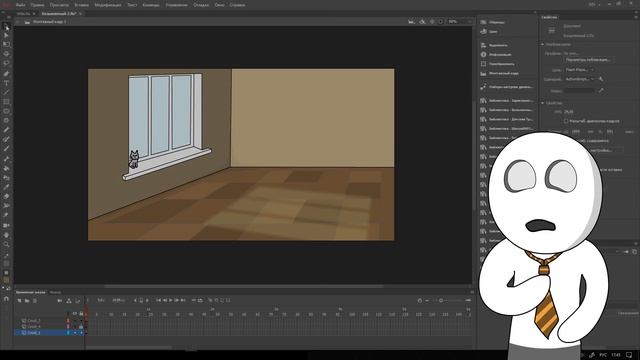640x360 pixels.
Task: Open the Файл menu
Action: click(x=20, y=5)
